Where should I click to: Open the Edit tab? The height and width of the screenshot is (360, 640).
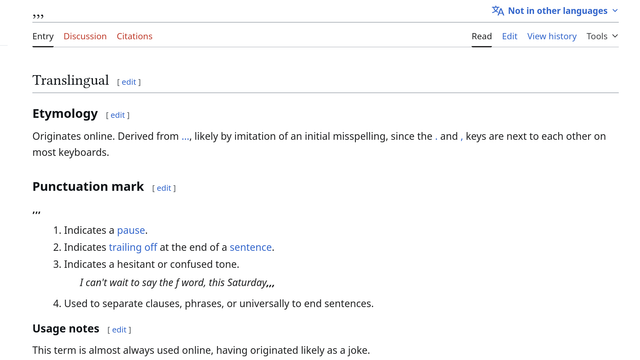(509, 36)
